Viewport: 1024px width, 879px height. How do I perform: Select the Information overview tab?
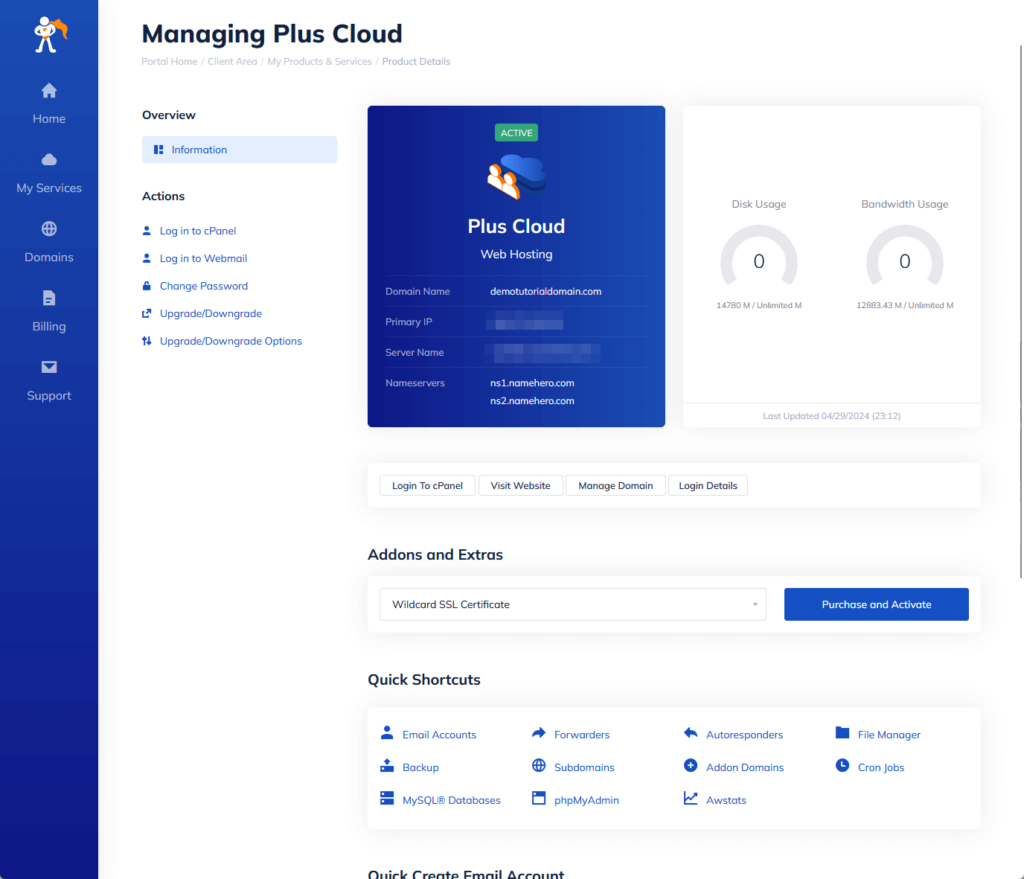coord(240,150)
